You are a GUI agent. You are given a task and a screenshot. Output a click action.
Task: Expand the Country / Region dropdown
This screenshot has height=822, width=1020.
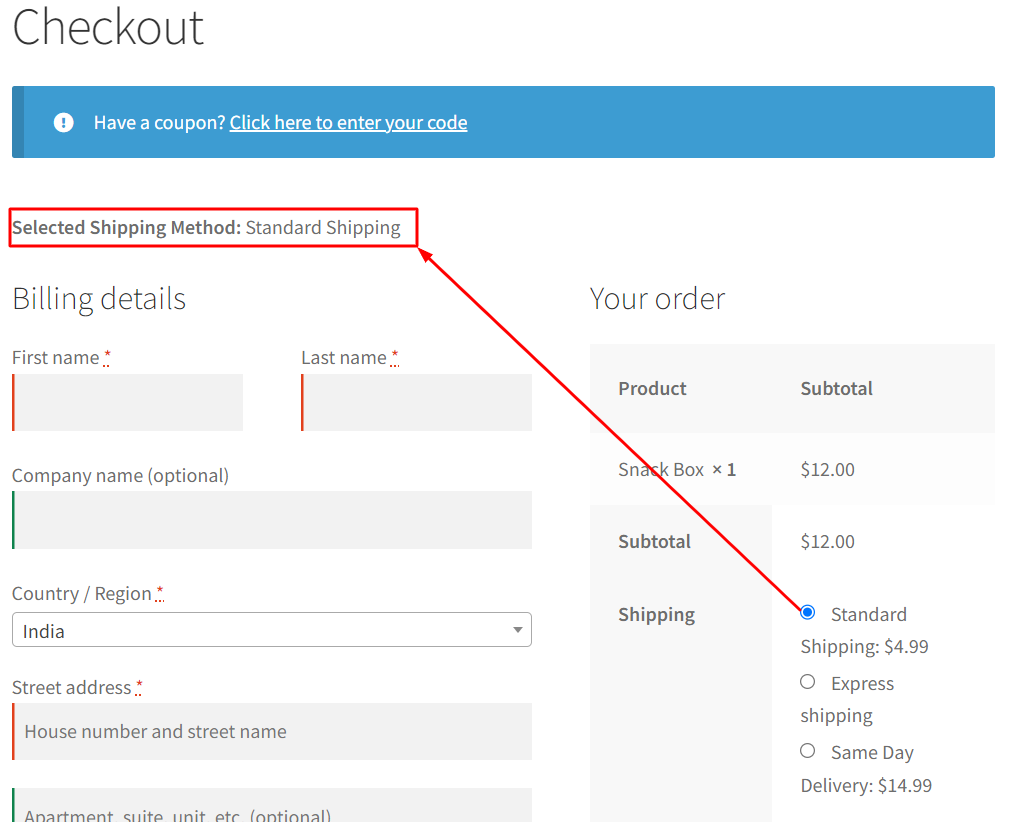272,630
